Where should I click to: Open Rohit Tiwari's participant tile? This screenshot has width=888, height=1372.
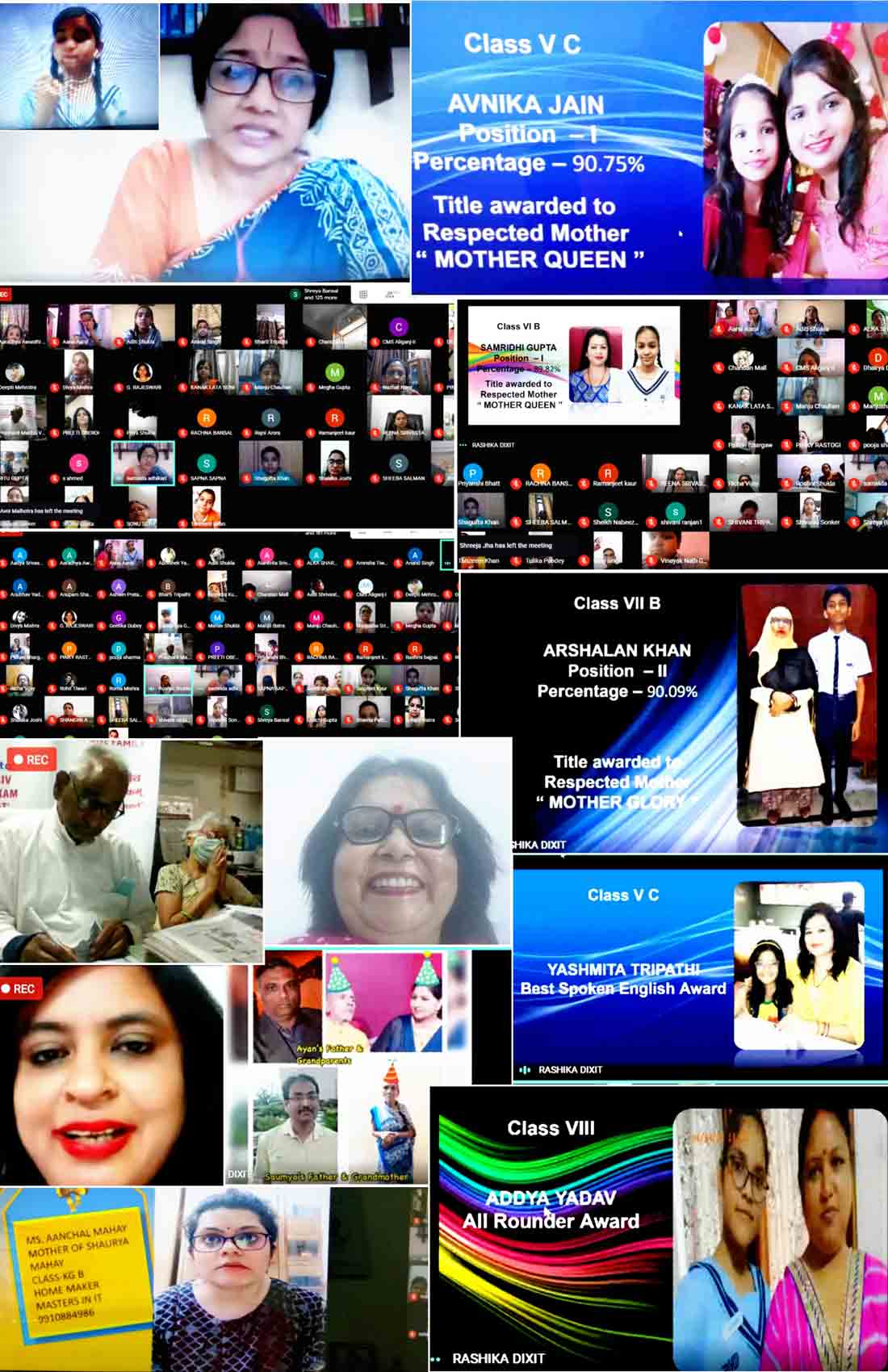[x=69, y=679]
